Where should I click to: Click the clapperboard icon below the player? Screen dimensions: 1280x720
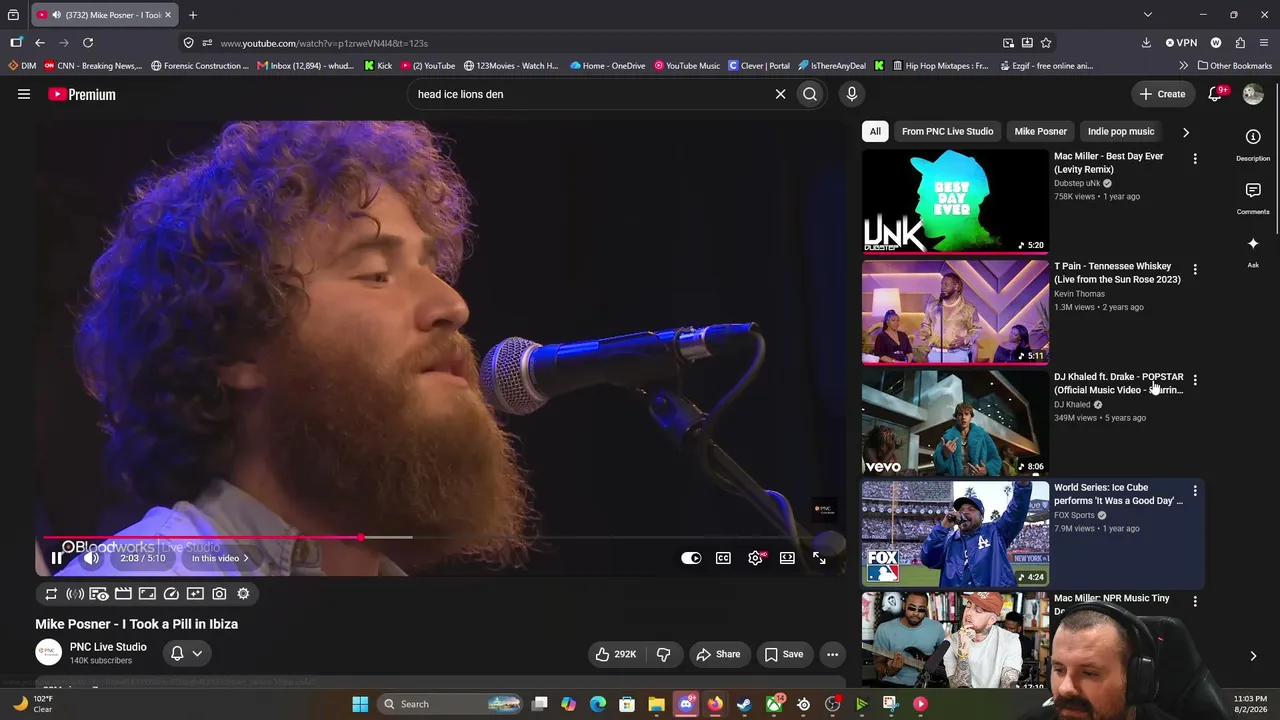coord(123,594)
